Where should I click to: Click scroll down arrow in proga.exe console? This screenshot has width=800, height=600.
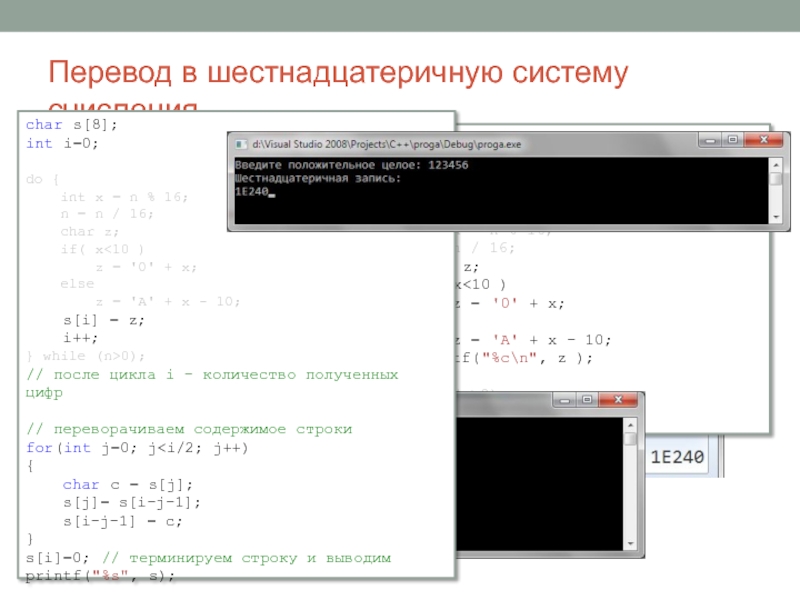[776, 217]
